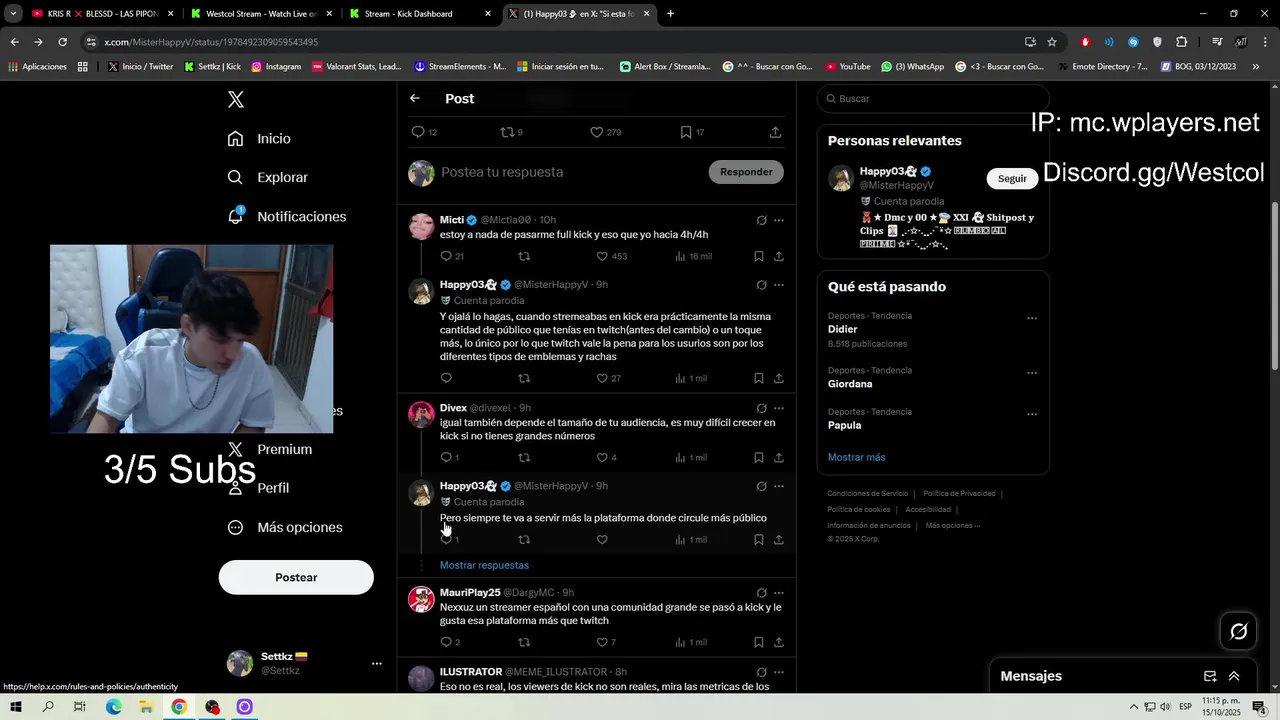Open Inicio in the sidebar

(259, 138)
